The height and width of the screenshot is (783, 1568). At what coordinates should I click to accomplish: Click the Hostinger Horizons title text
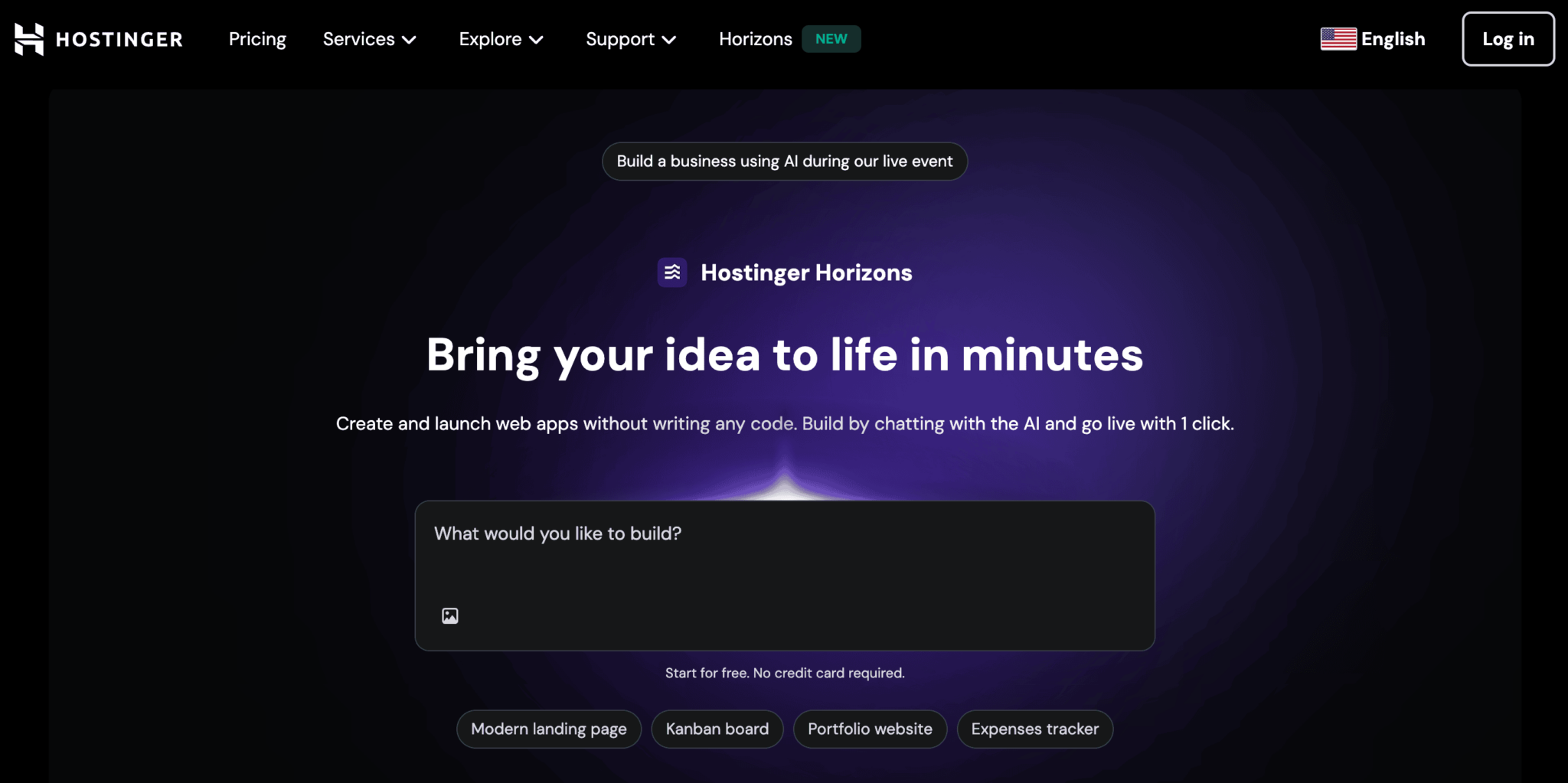point(806,272)
